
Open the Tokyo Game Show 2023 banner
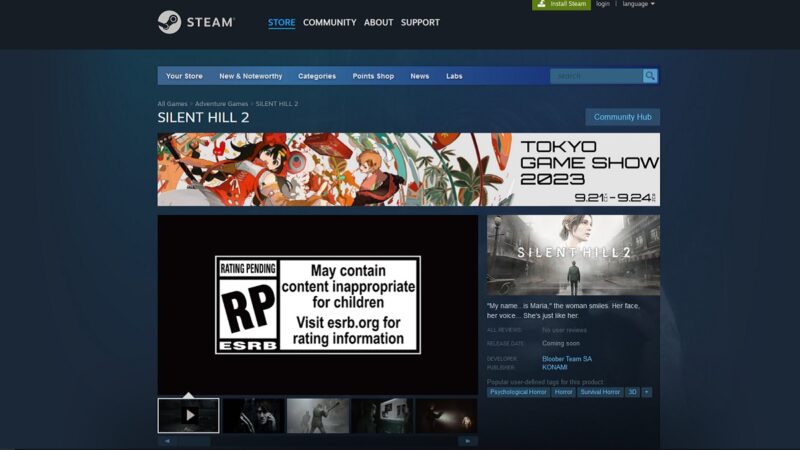[409, 169]
